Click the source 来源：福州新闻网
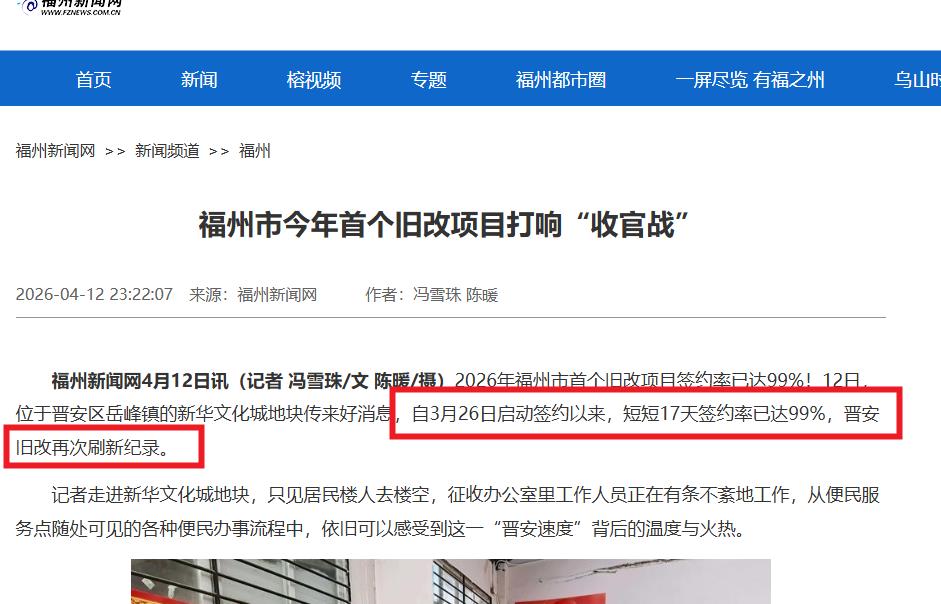Image resolution: width=941 pixels, height=604 pixels. pyautogui.click(x=253, y=294)
